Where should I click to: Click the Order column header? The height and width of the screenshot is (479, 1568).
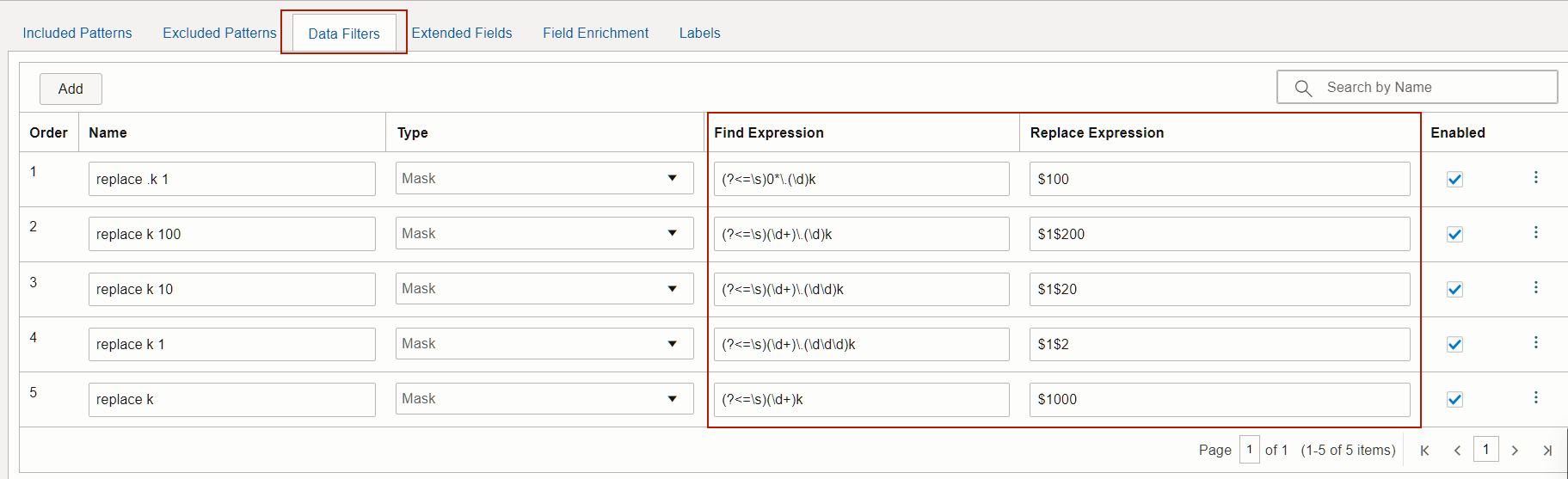[48, 132]
